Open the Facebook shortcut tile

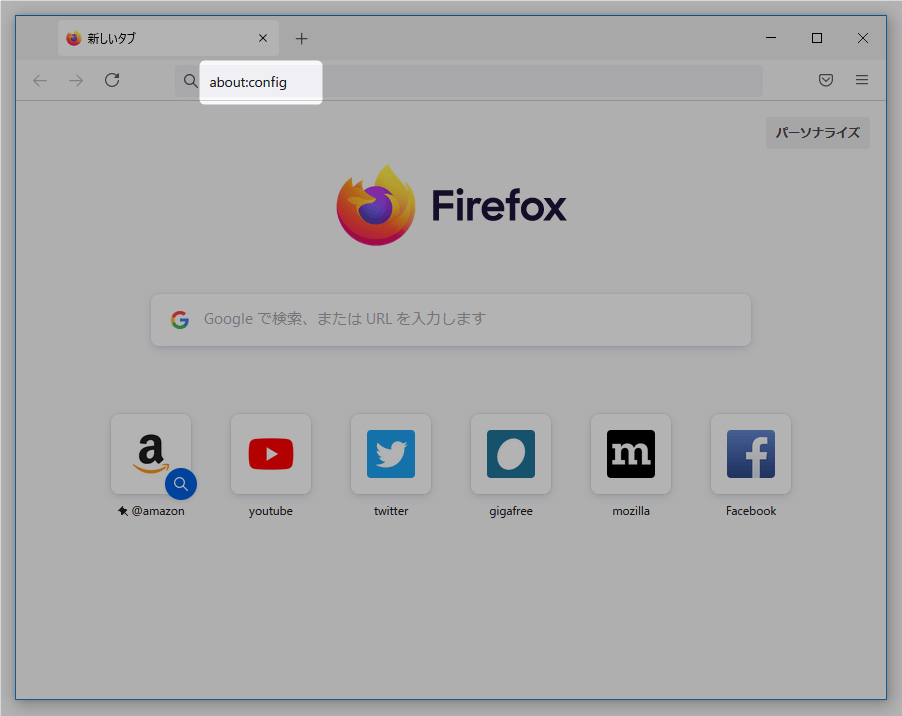point(751,454)
